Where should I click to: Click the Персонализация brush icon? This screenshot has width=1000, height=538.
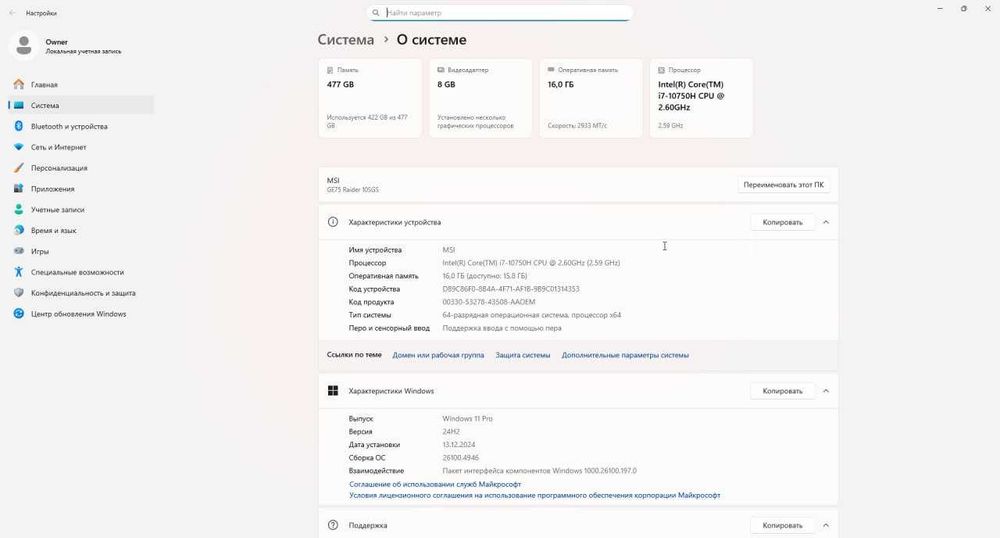pos(18,168)
